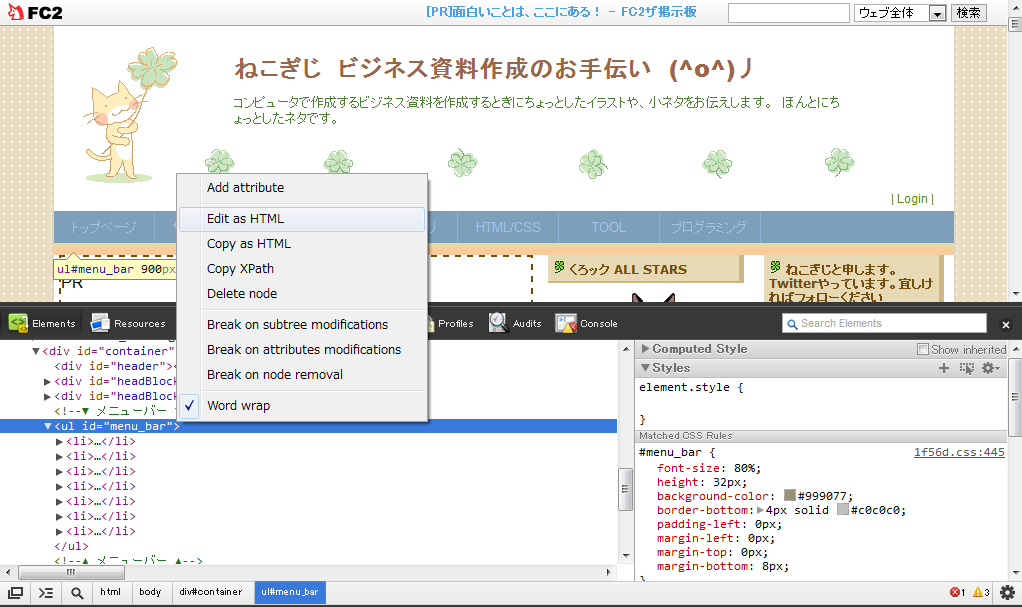1022x607 pixels.
Task: Click the #999077 background color swatch
Action: pyautogui.click(x=789, y=496)
